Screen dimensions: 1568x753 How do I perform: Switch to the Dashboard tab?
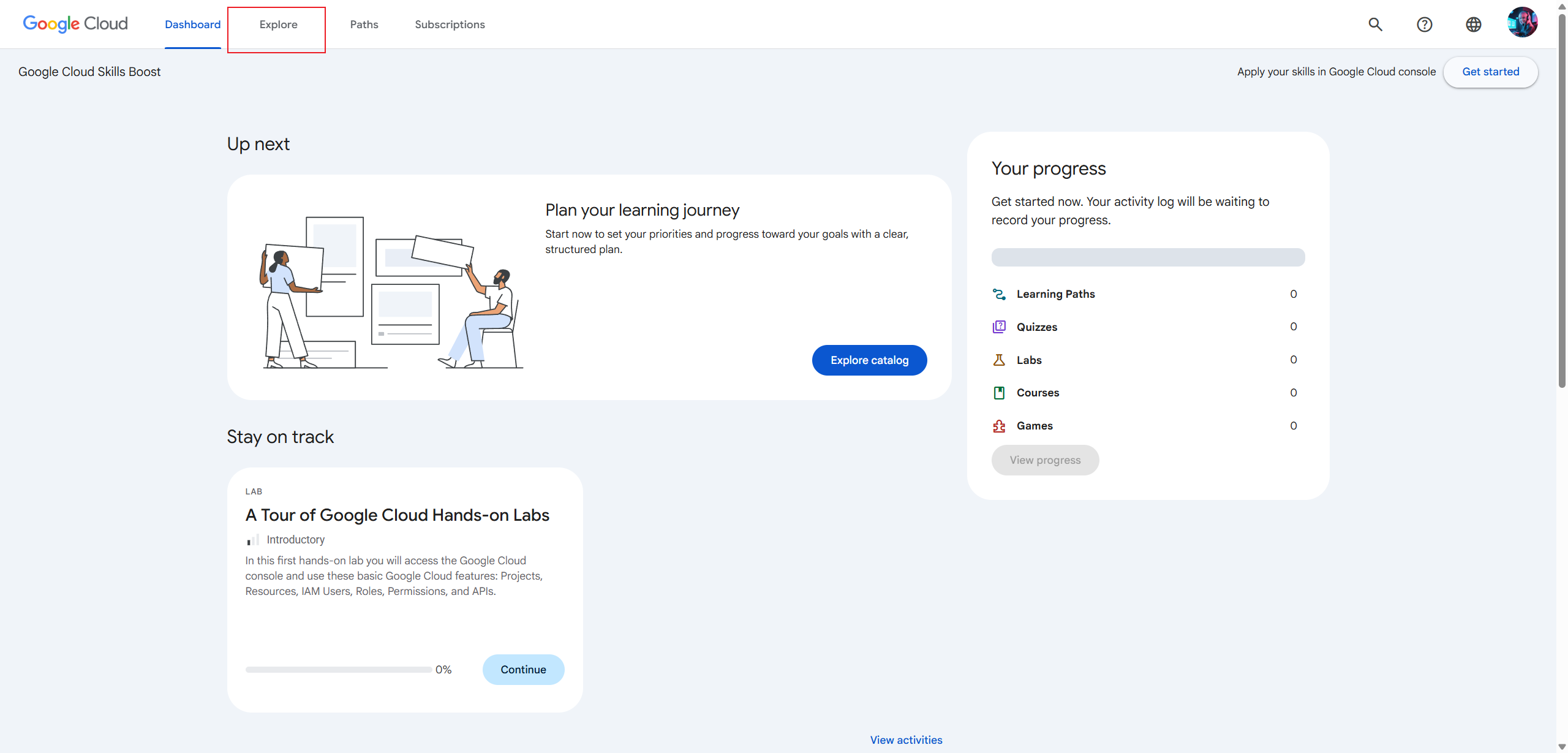tap(193, 25)
